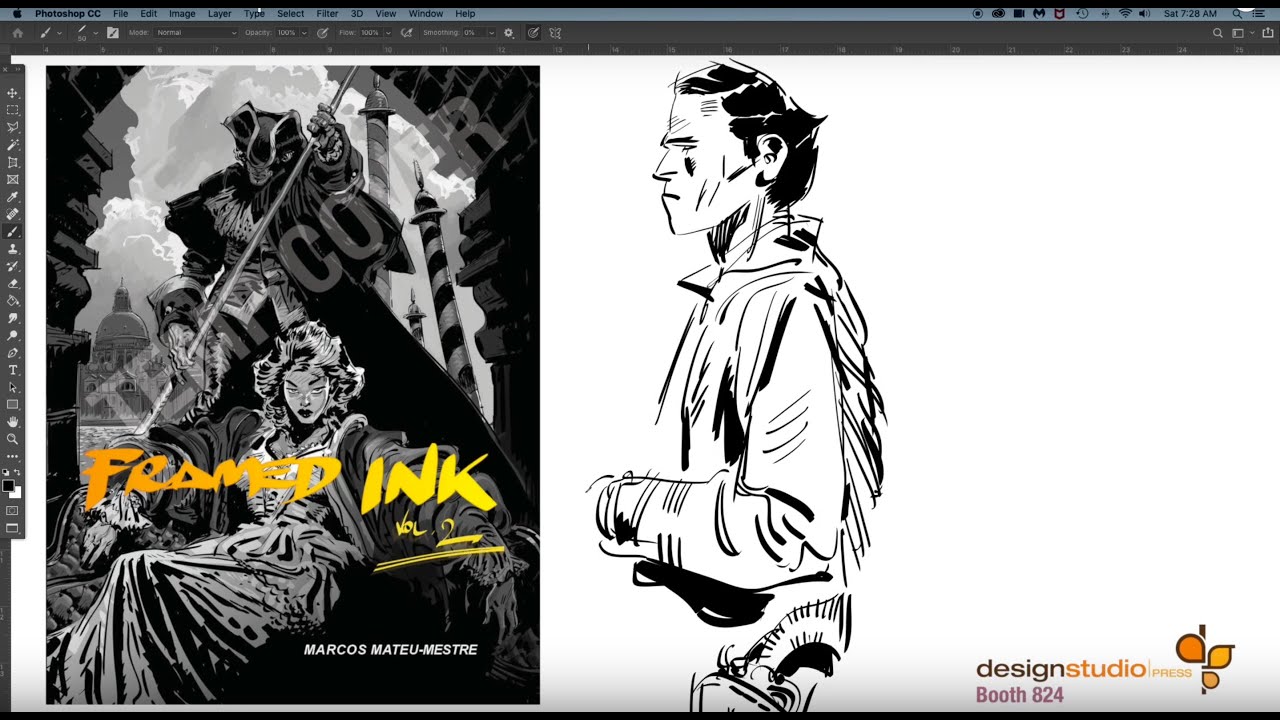Open the Opacity slider dropdown

click(303, 33)
